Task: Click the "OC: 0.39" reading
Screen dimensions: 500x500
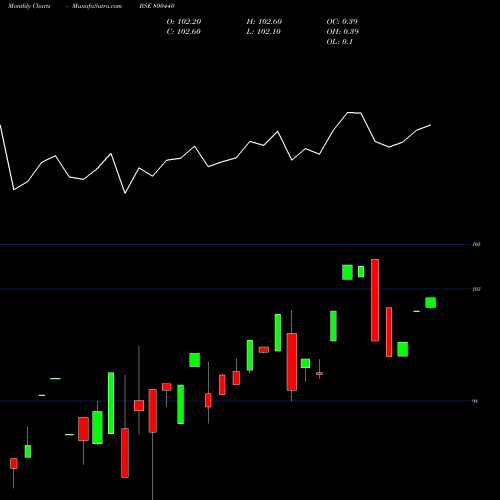Action: 342,22
